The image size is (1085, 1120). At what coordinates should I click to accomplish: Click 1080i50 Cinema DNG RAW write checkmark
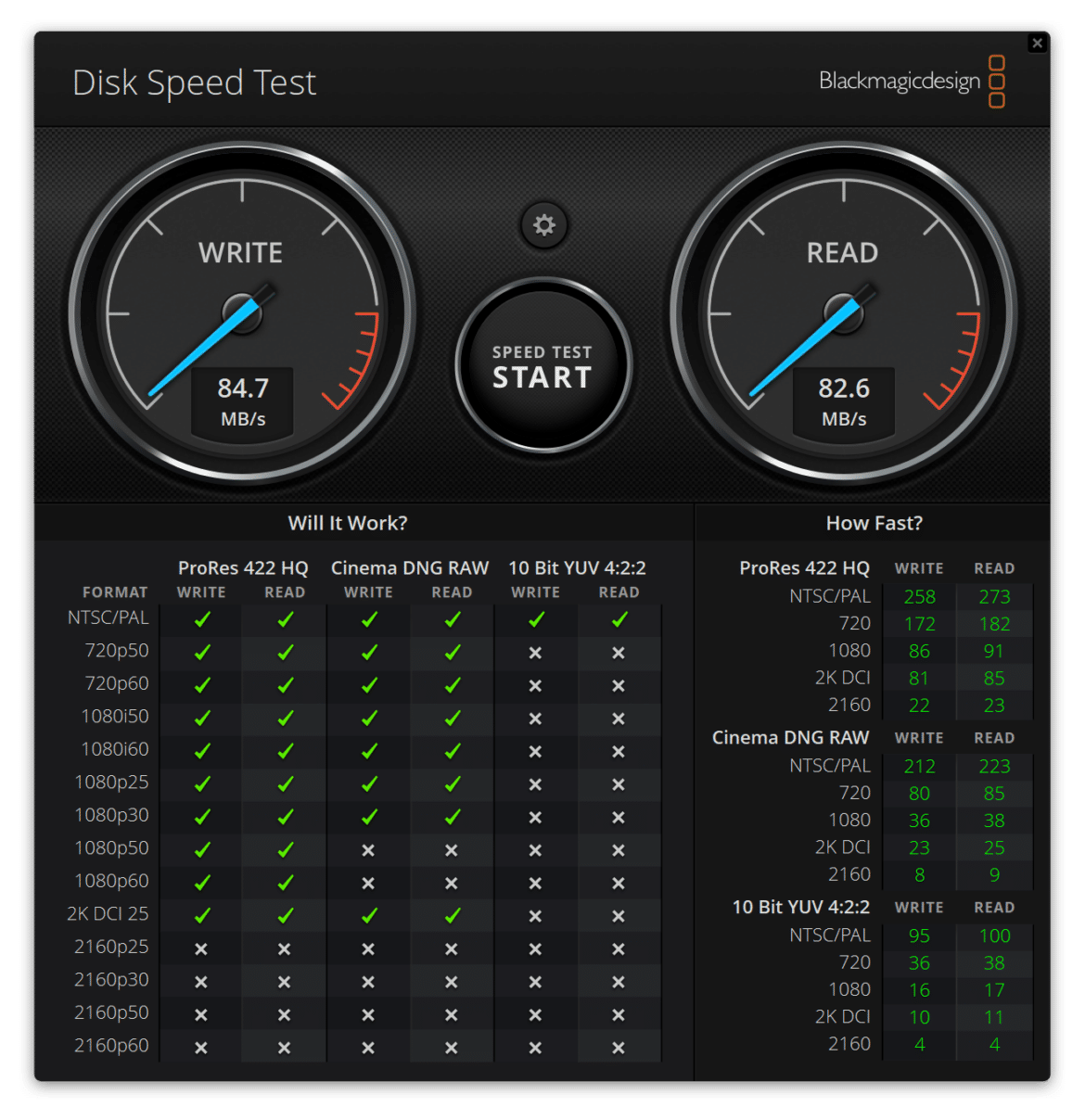tap(369, 718)
